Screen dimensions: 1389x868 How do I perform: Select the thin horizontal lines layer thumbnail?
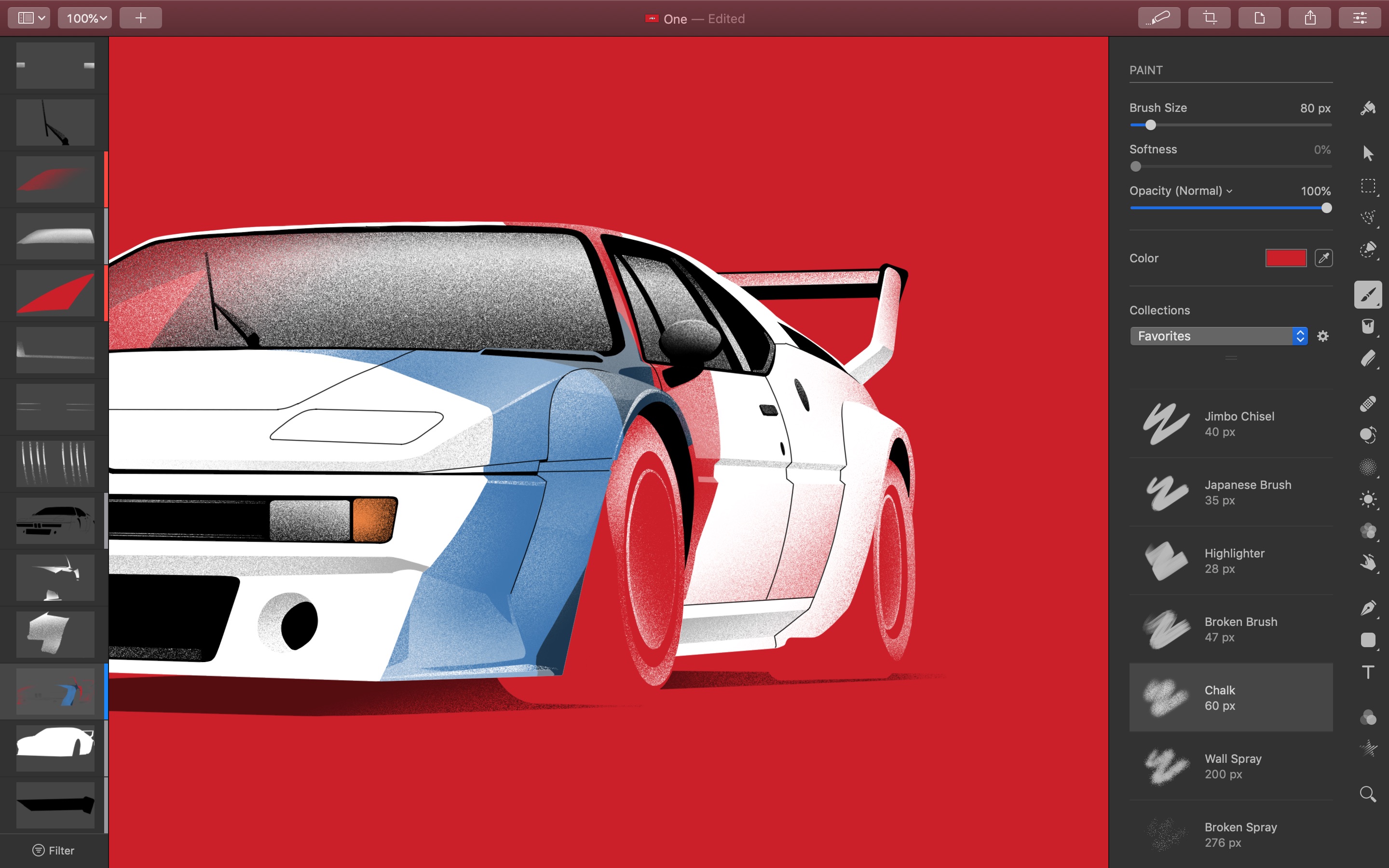coord(55,407)
